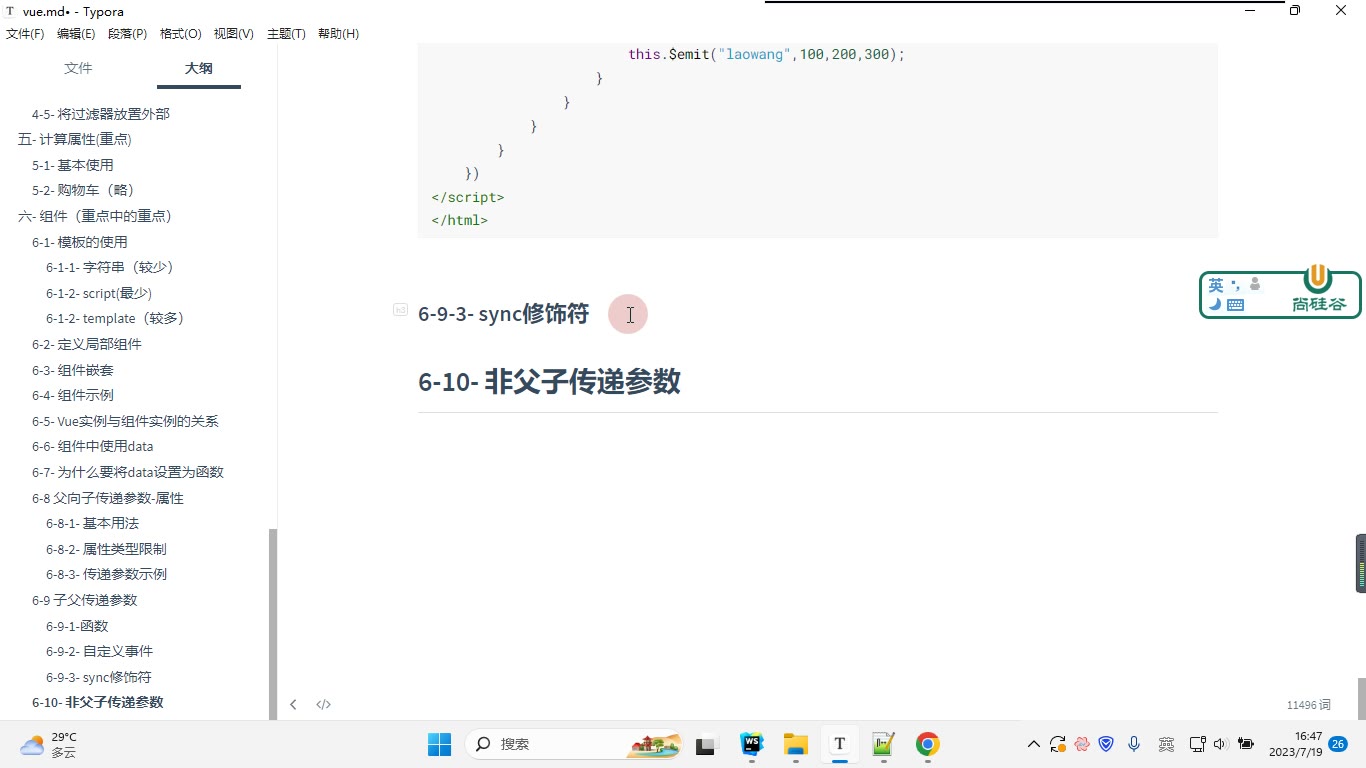1366x768 pixels.
Task: Open the clock showing 16:47 2023/7/19
Action: coord(1295,744)
